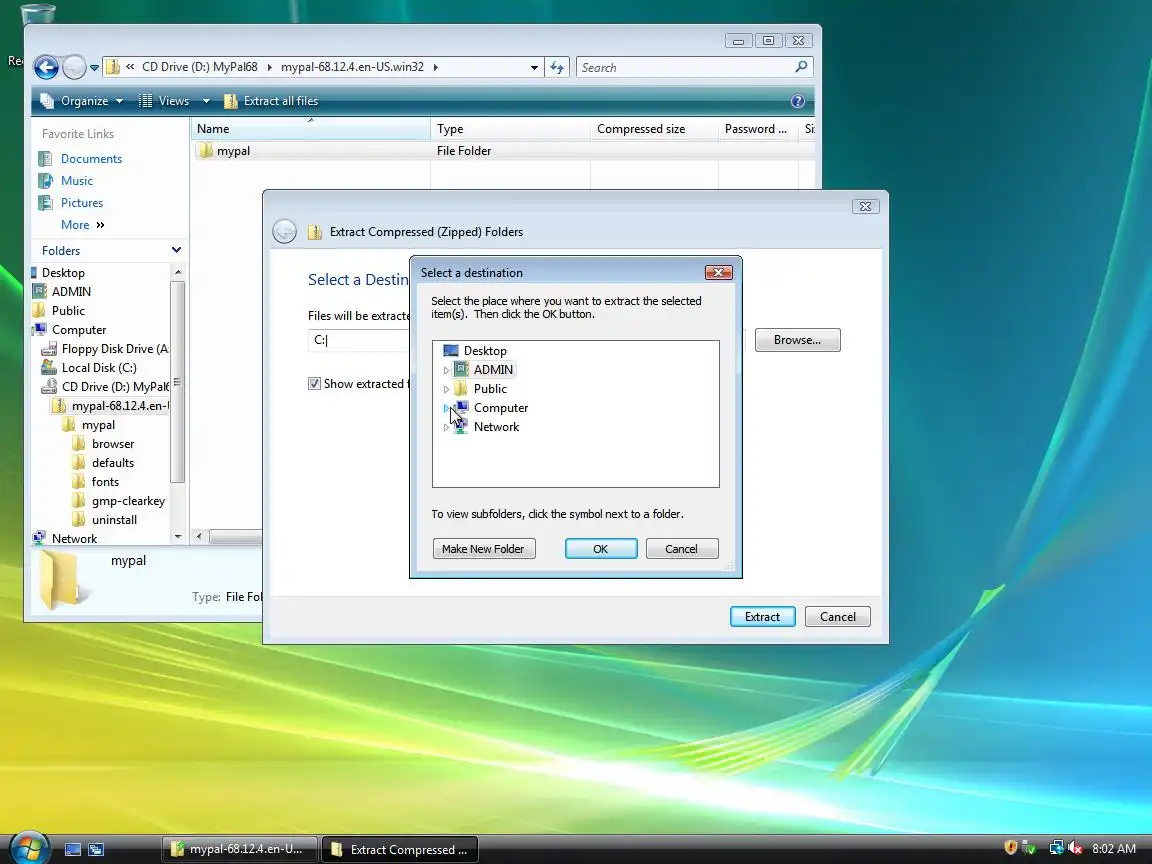This screenshot has width=1152, height=864.
Task: Click the security shield tray icon
Action: (x=1011, y=849)
